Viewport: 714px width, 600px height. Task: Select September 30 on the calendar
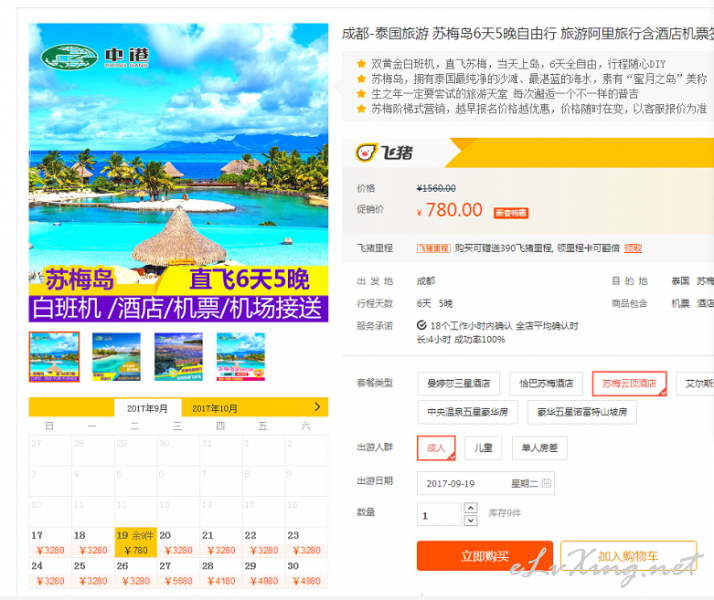coord(306,573)
